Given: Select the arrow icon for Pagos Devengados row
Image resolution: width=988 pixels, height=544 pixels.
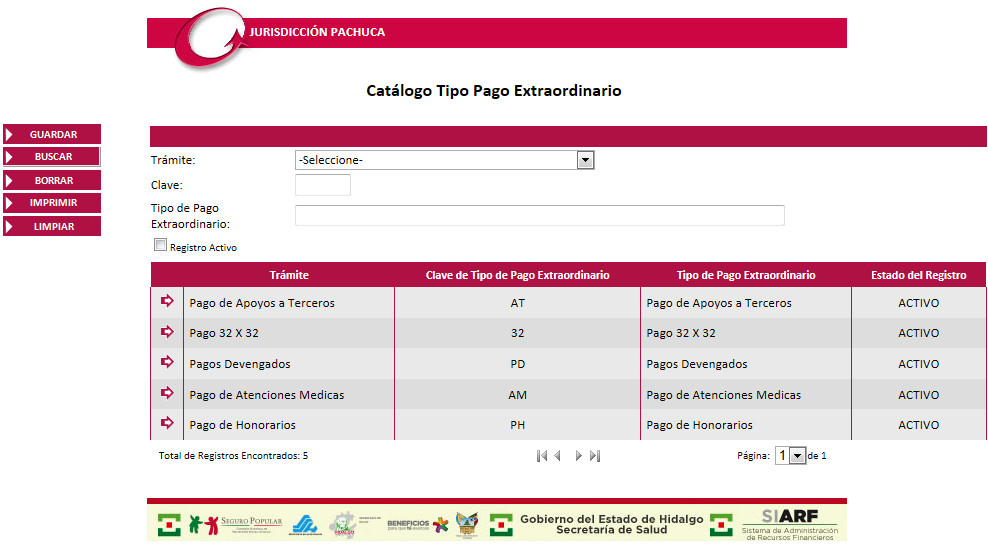Looking at the screenshot, I should (167, 362).
